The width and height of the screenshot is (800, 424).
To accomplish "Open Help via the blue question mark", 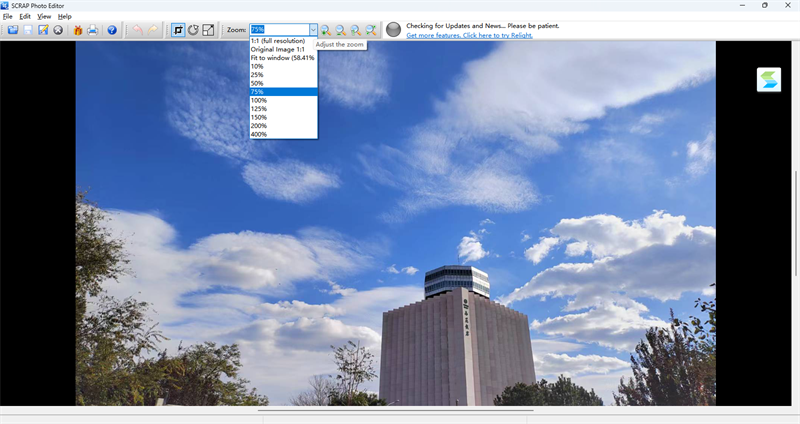I will (112, 30).
